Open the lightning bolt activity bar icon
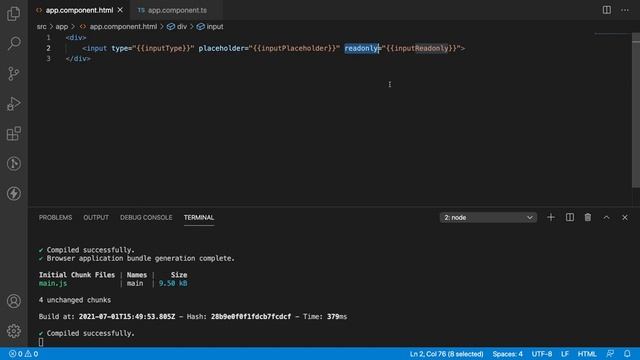 [x=13, y=193]
